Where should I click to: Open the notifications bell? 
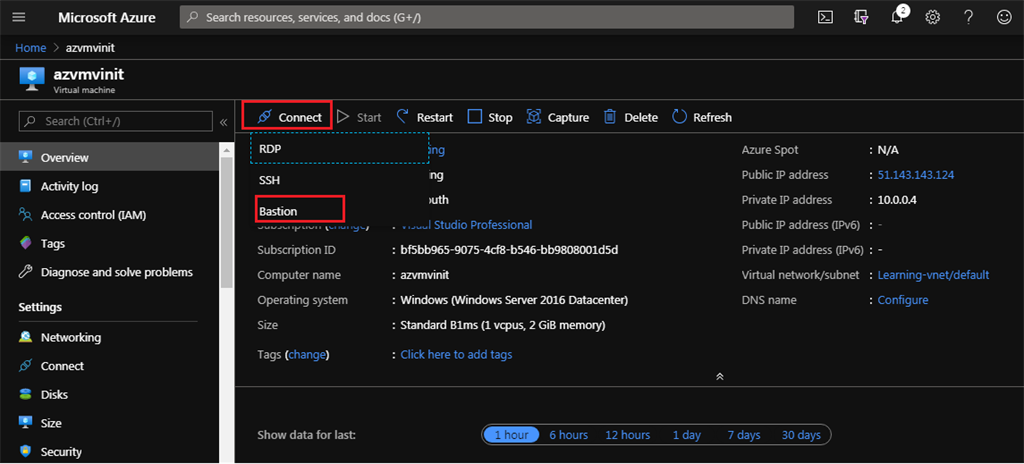coord(897,16)
